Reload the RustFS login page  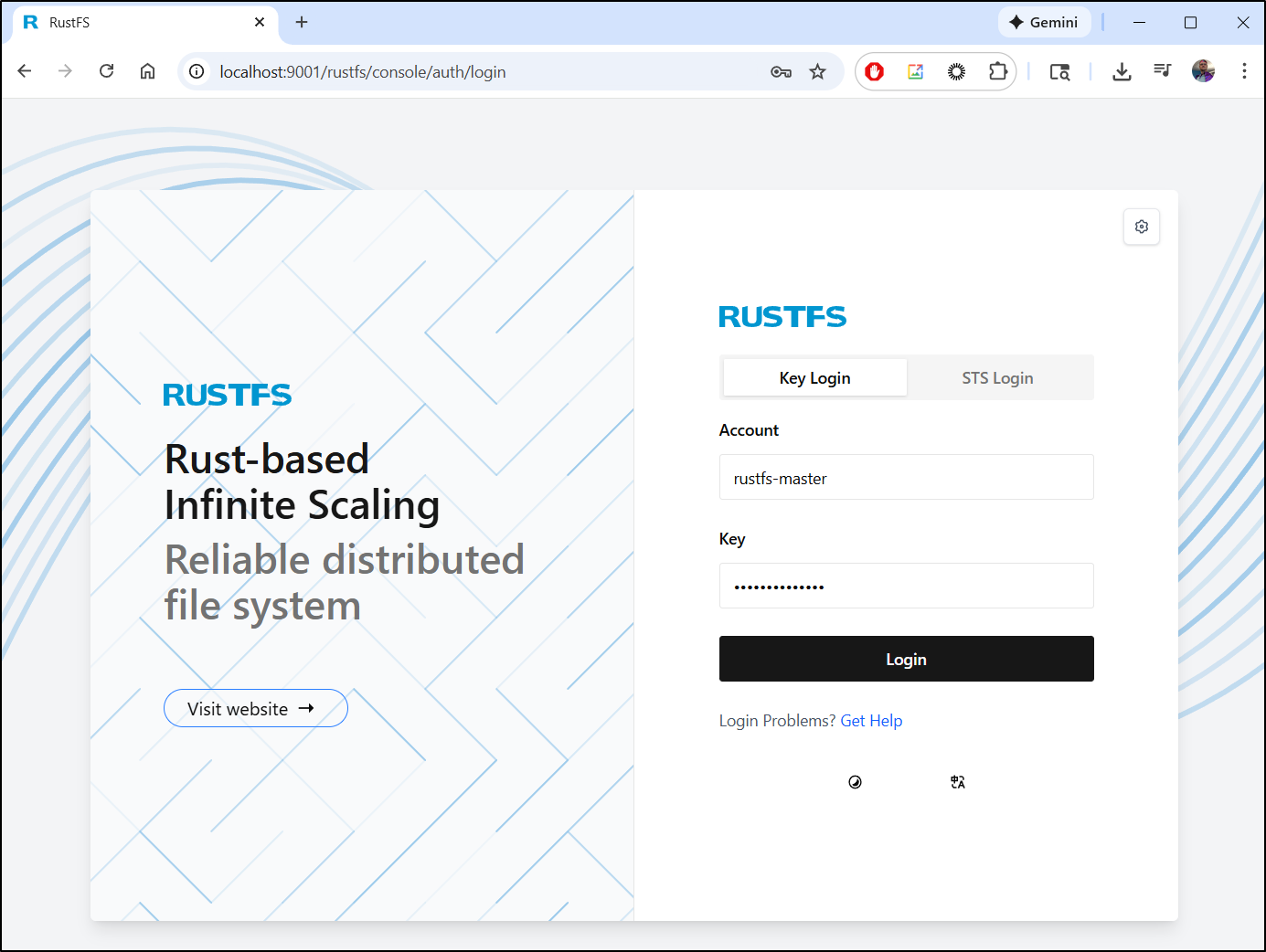coord(107,71)
